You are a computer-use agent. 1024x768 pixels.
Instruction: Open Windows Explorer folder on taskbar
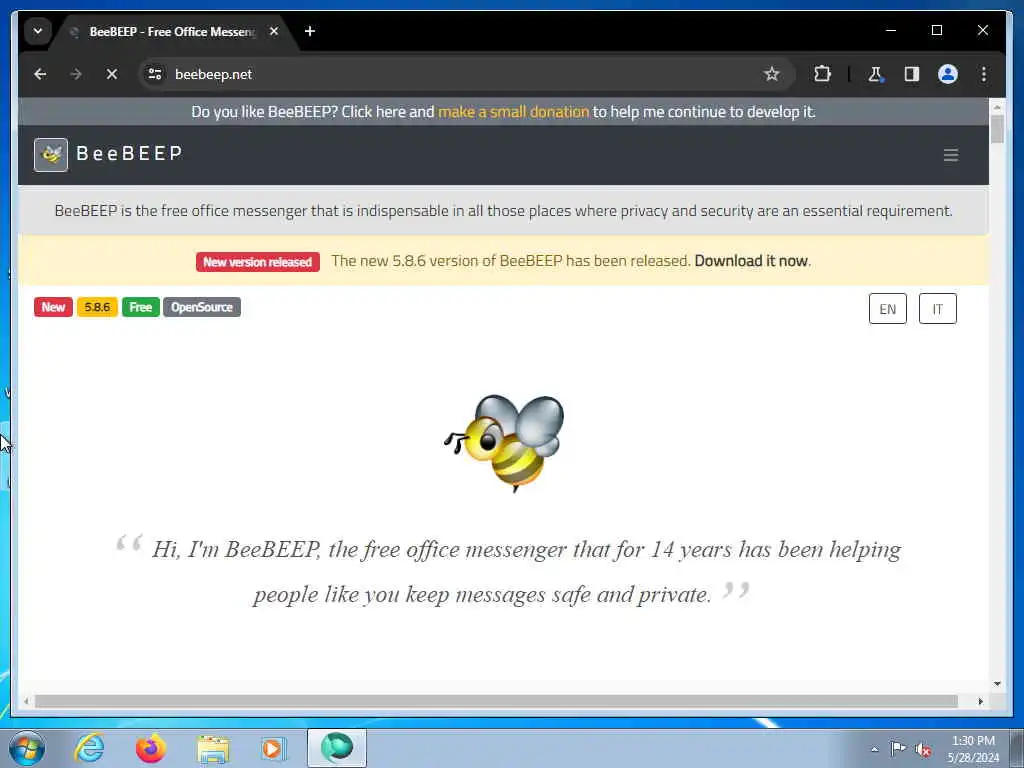(x=213, y=748)
